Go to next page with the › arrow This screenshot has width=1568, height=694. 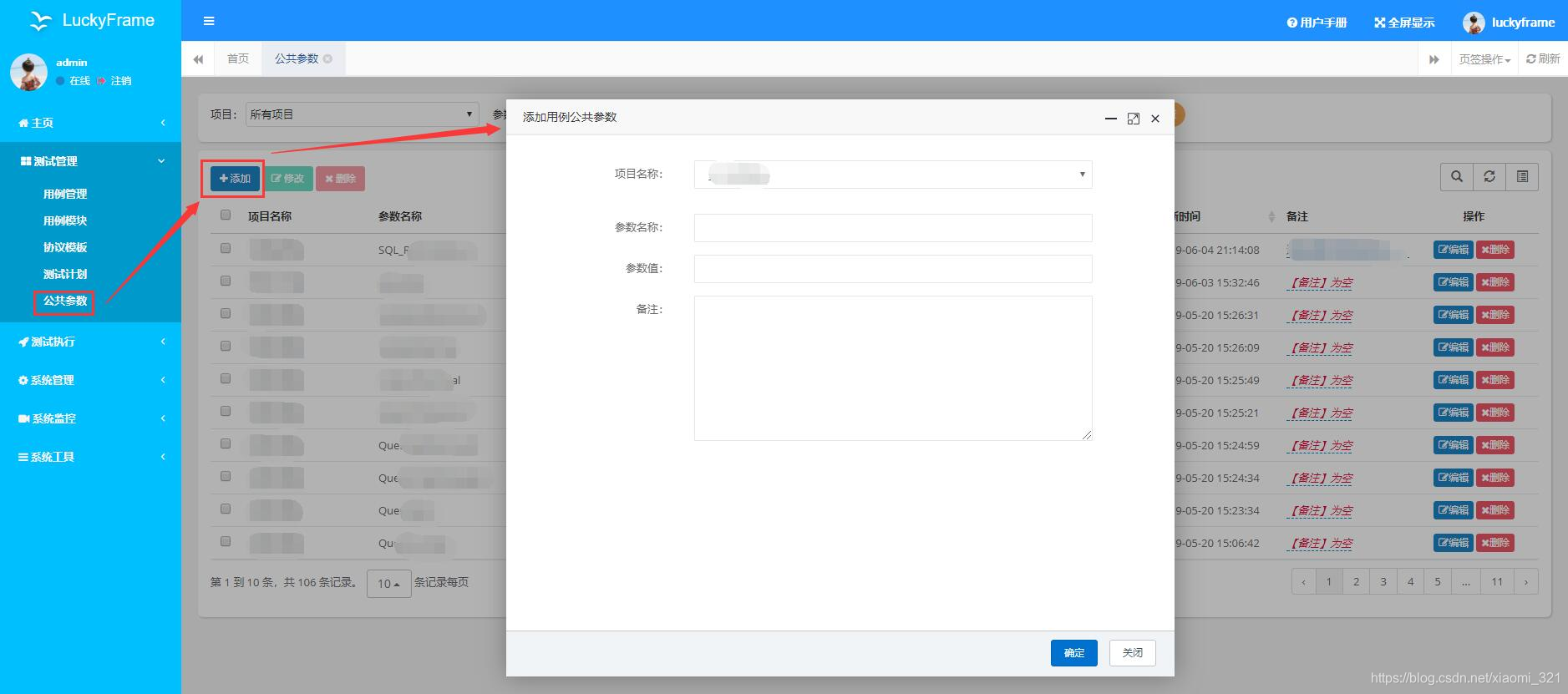tap(1526, 582)
